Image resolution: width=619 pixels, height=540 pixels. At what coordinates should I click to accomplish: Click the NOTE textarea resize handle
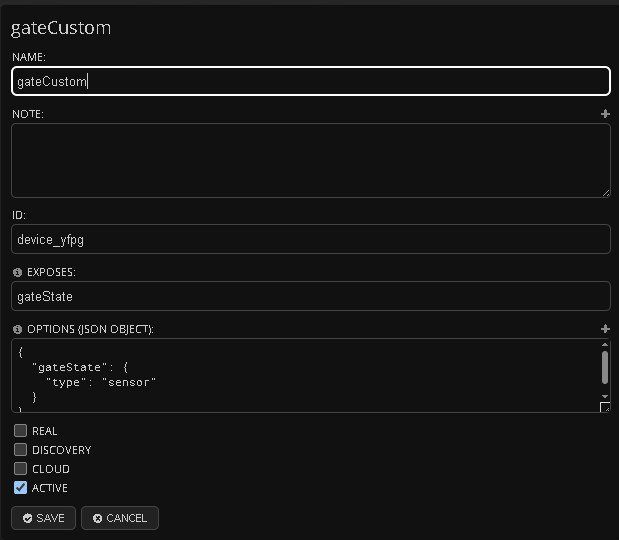[605, 192]
